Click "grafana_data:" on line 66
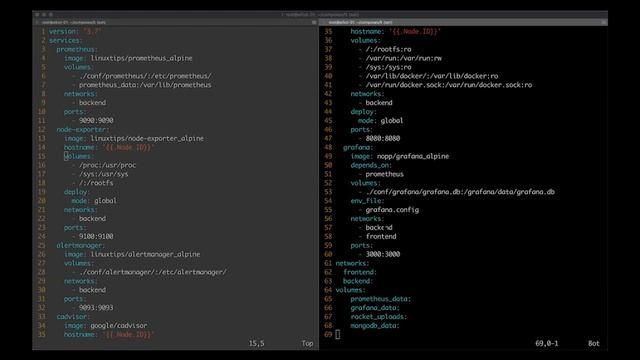Image resolution: width=640 pixels, height=360 pixels. 375,308
